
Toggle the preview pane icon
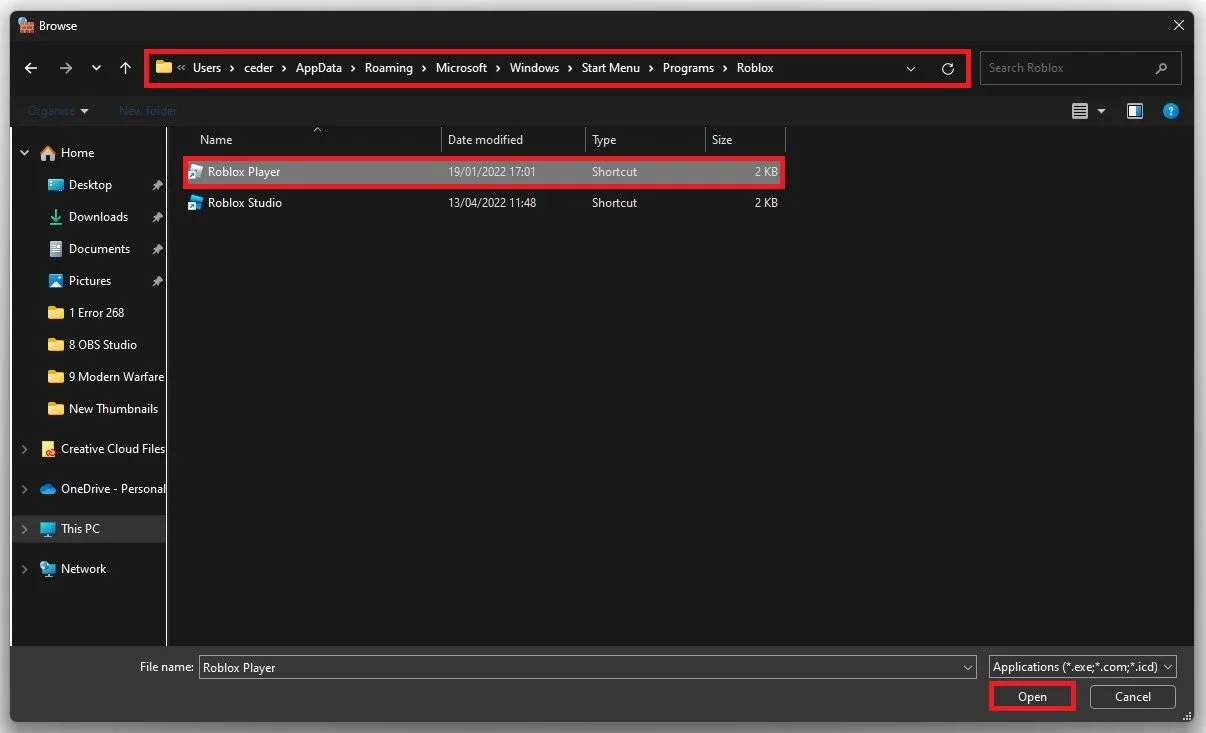1135,111
